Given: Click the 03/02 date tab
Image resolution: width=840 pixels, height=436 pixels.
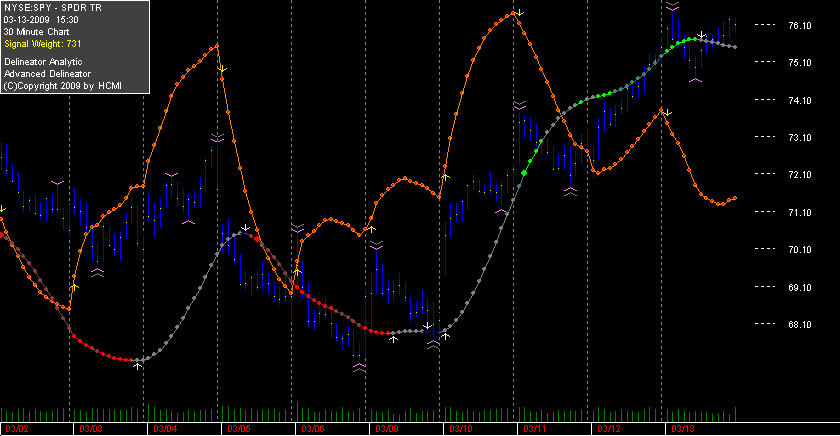Looking at the screenshot, I should pos(17,429).
